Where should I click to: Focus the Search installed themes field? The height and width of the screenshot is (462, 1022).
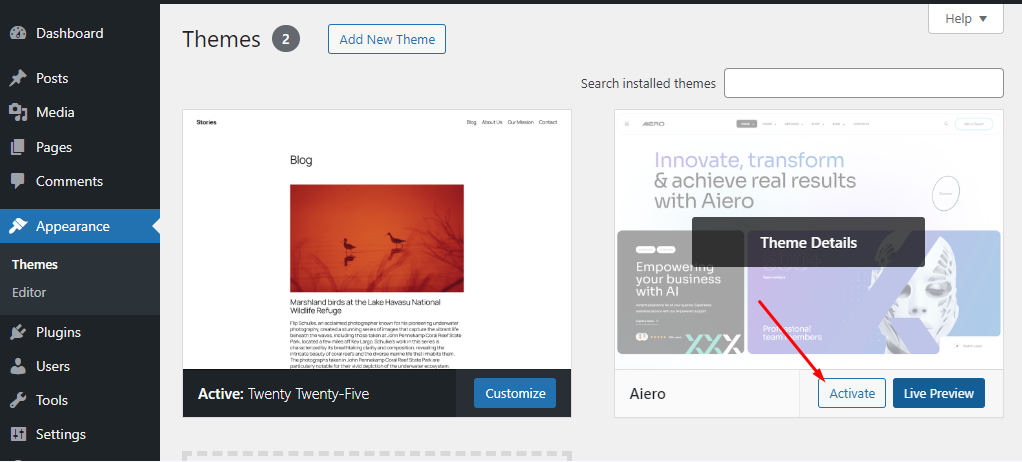point(864,83)
